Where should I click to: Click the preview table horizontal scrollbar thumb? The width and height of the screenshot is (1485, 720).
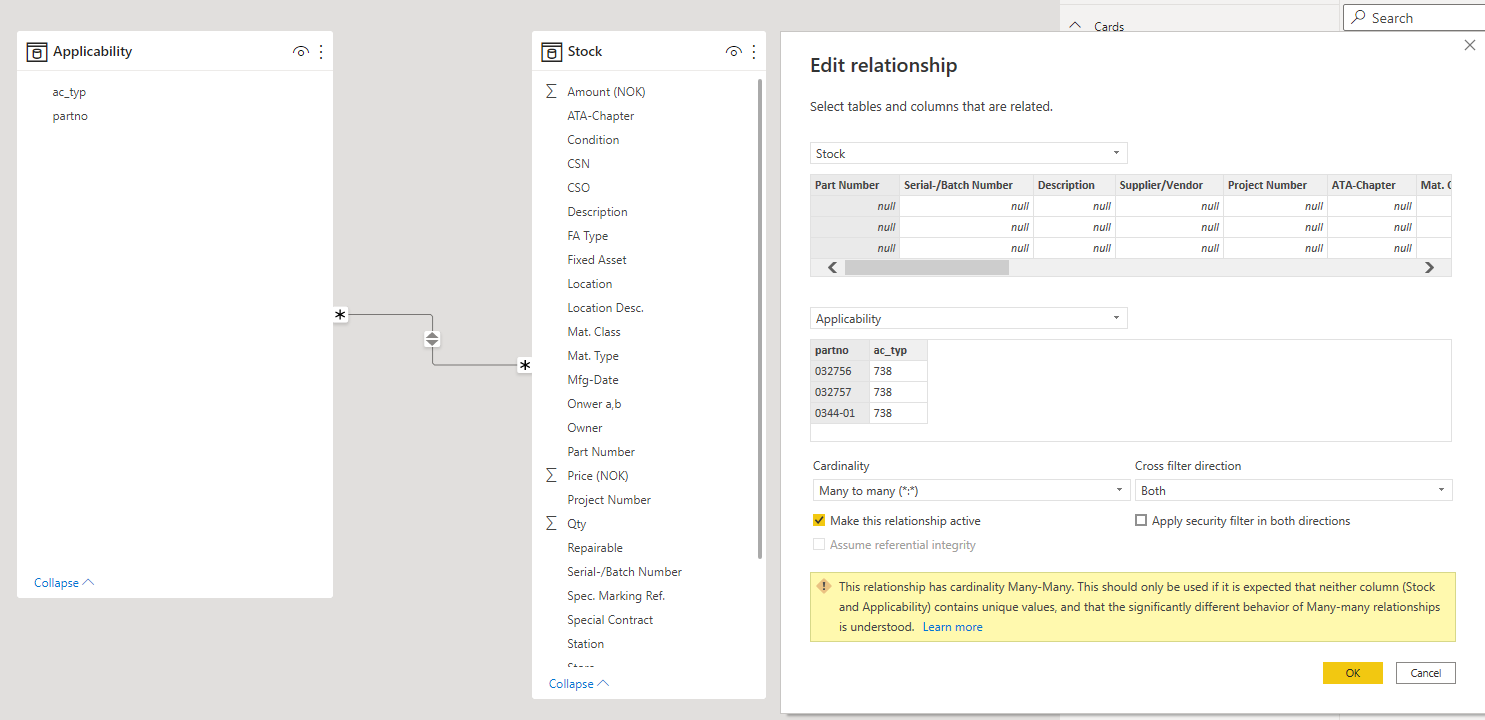coord(927,267)
